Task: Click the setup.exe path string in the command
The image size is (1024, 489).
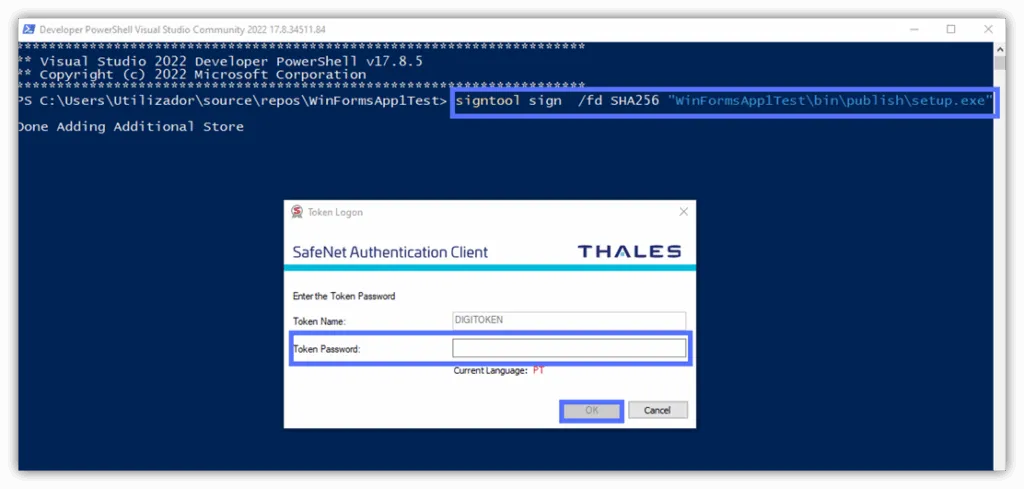Action: [831, 101]
